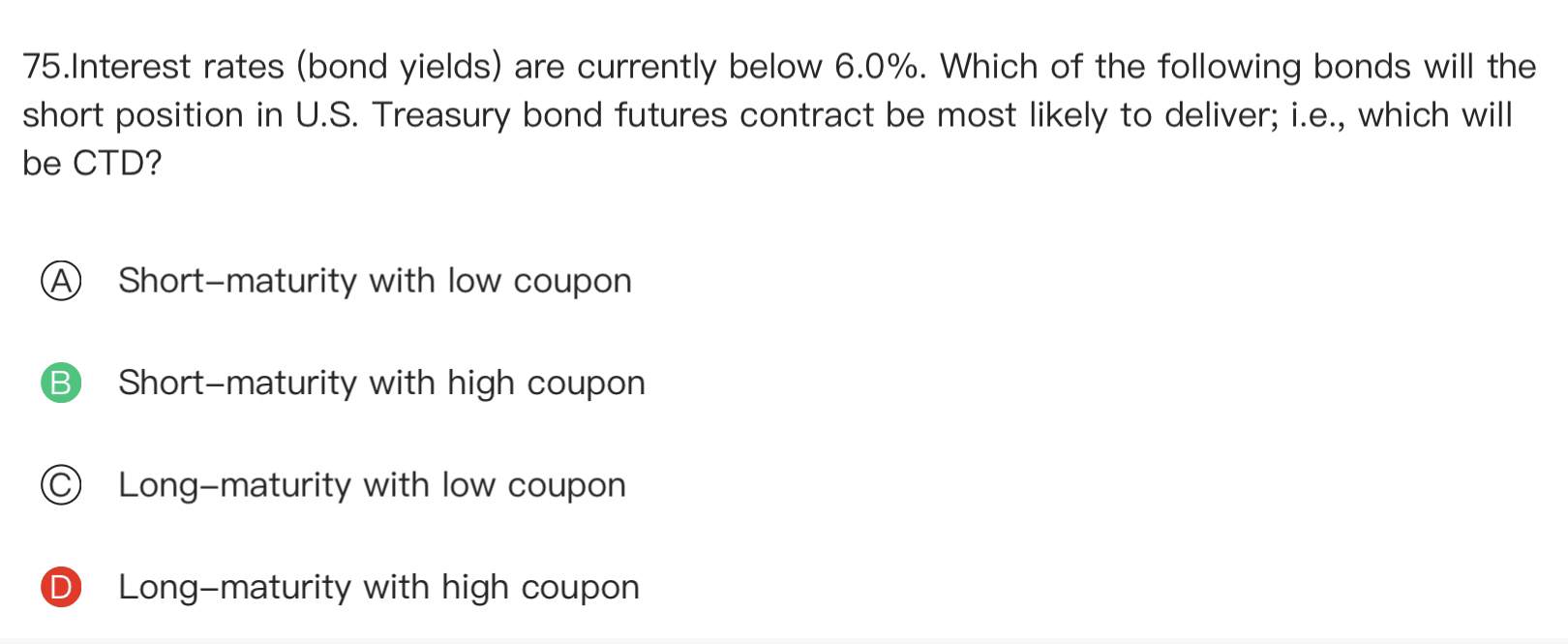The width and height of the screenshot is (1568, 644).
Task: Click answer text "Long-maturity with high coupon"
Action: point(378,587)
